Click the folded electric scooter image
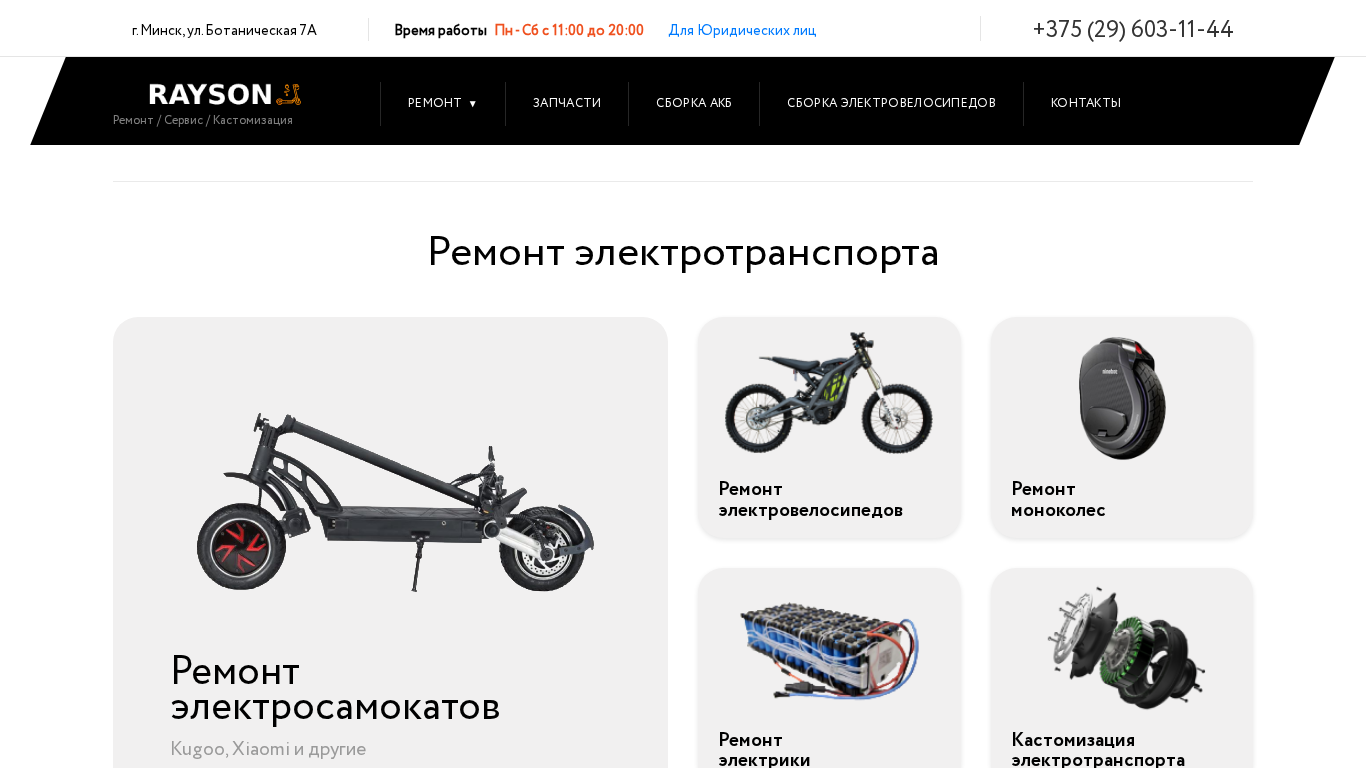The width and height of the screenshot is (1366, 768). 396,502
